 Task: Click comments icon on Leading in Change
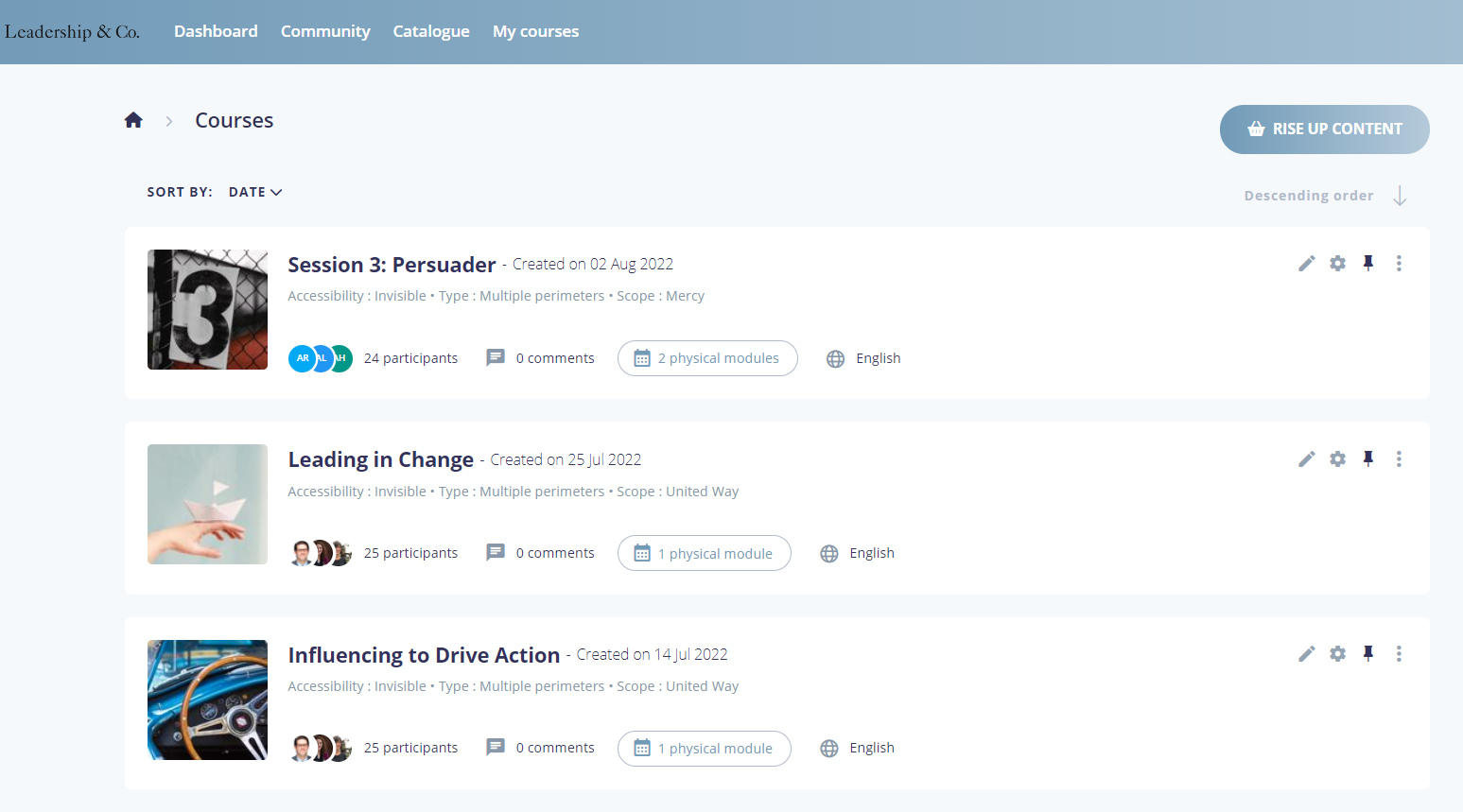click(x=495, y=553)
